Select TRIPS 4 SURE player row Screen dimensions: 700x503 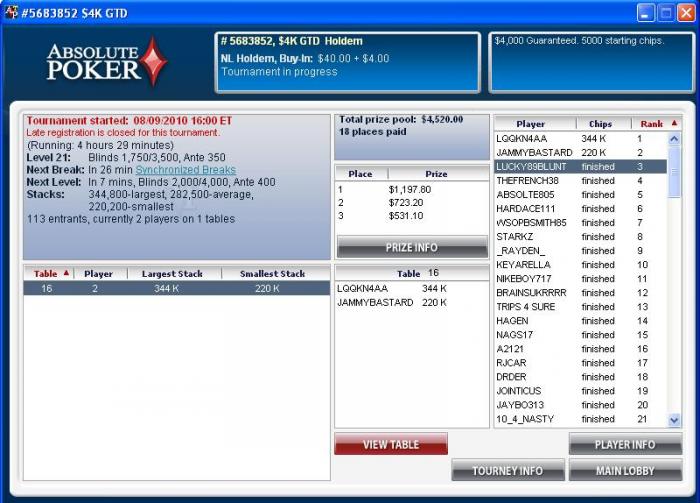point(581,307)
